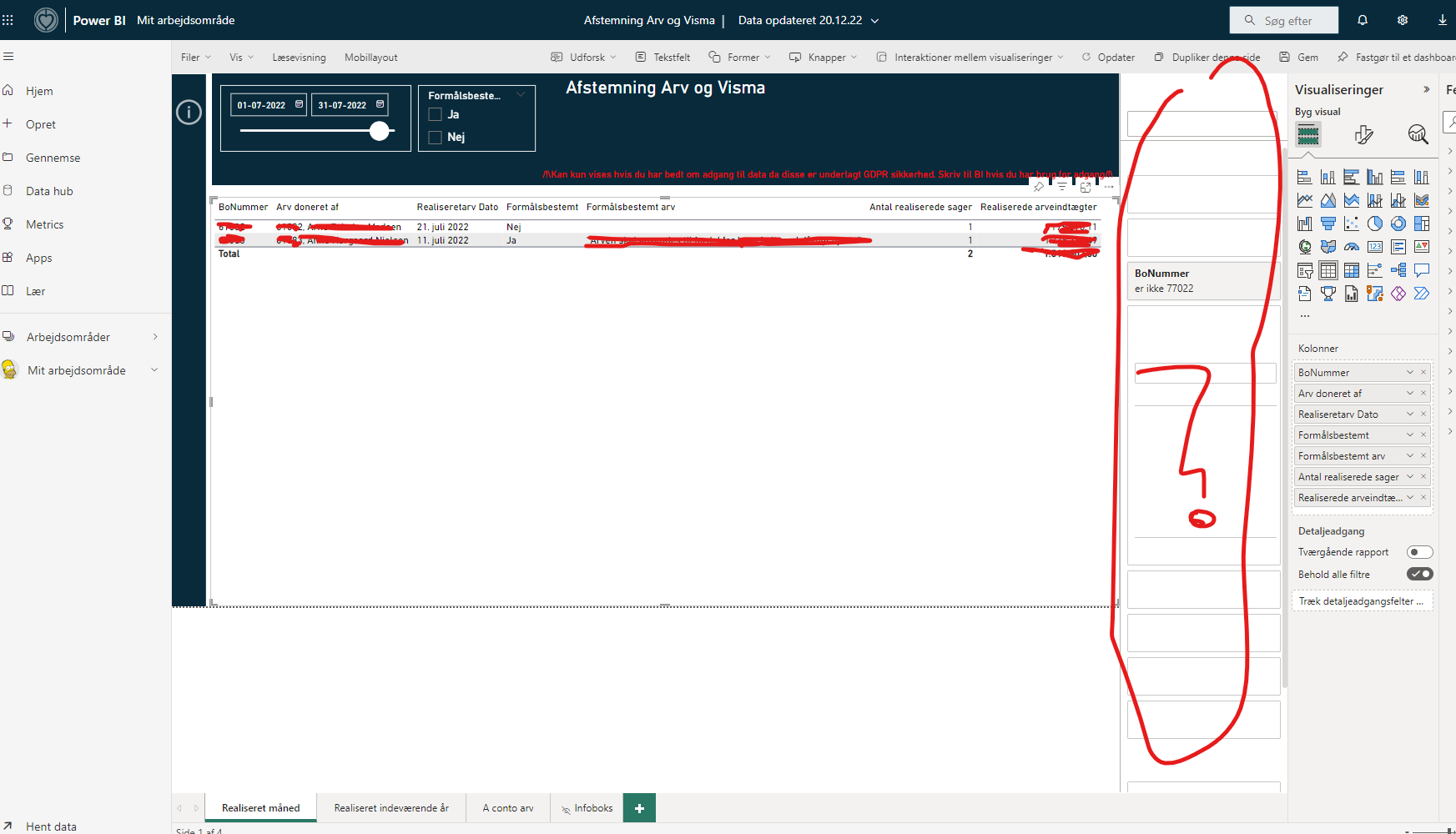The image size is (1456, 834).
Task: Check the Nej checkbox in slicer
Action: (x=435, y=138)
